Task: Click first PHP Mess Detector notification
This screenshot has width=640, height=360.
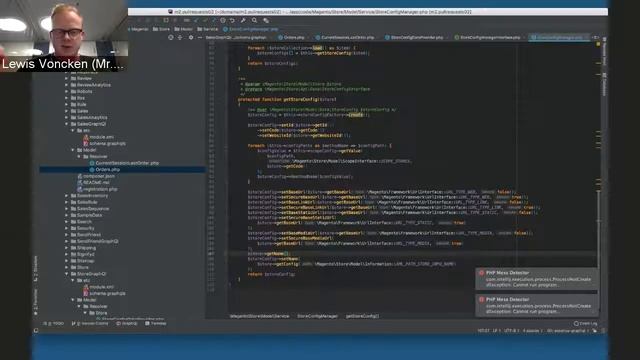Action: coord(536,279)
